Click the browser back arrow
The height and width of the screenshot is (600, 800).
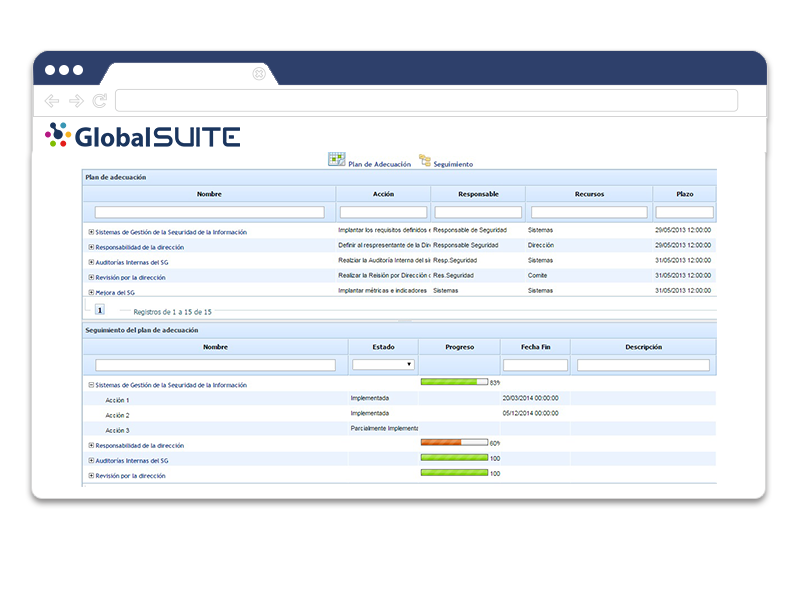[50, 100]
